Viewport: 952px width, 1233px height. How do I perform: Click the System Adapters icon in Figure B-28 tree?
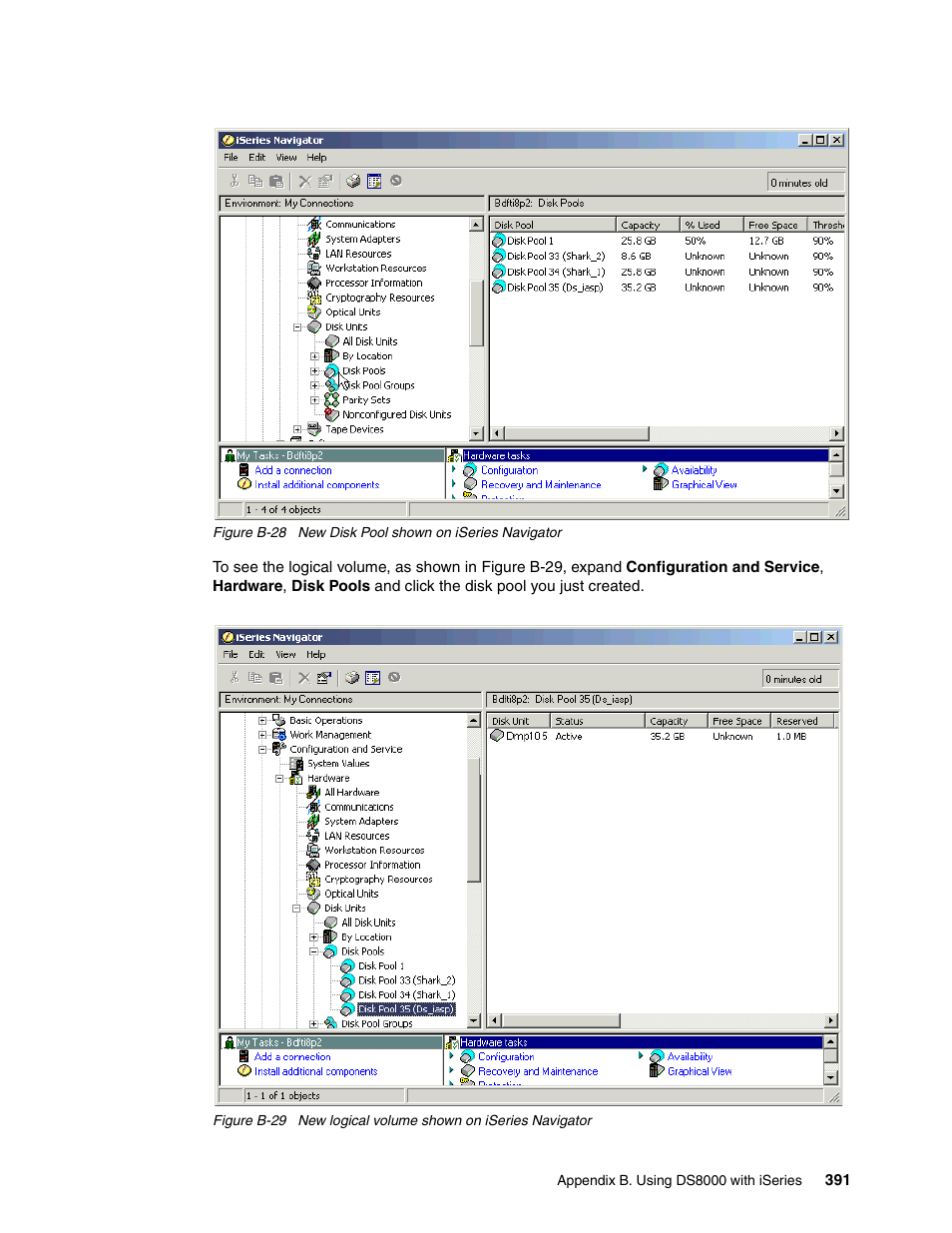314,239
